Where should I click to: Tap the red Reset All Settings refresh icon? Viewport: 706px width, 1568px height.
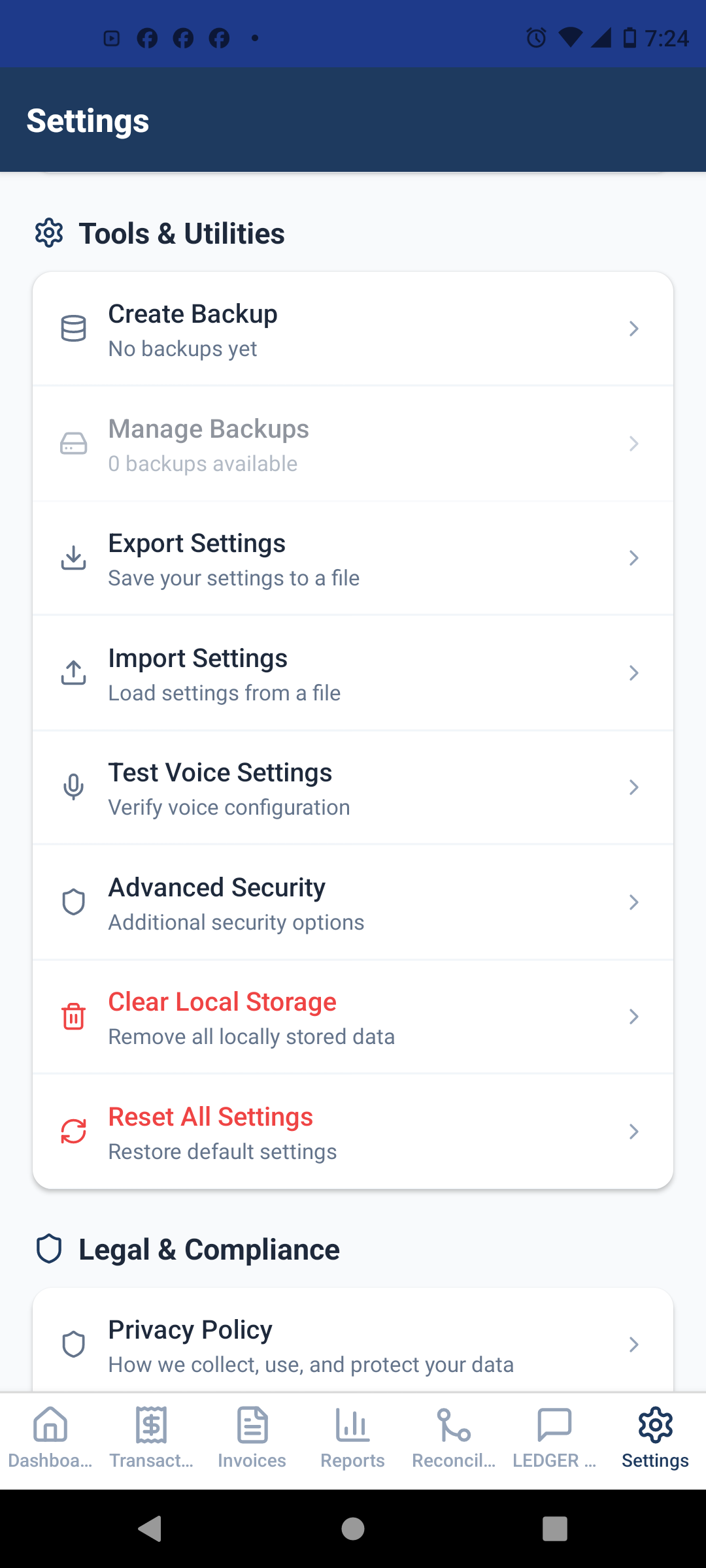click(73, 1132)
